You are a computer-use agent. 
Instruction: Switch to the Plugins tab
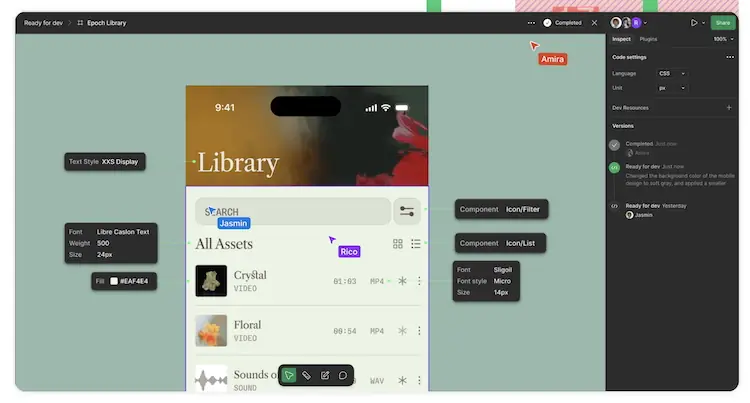click(x=648, y=39)
